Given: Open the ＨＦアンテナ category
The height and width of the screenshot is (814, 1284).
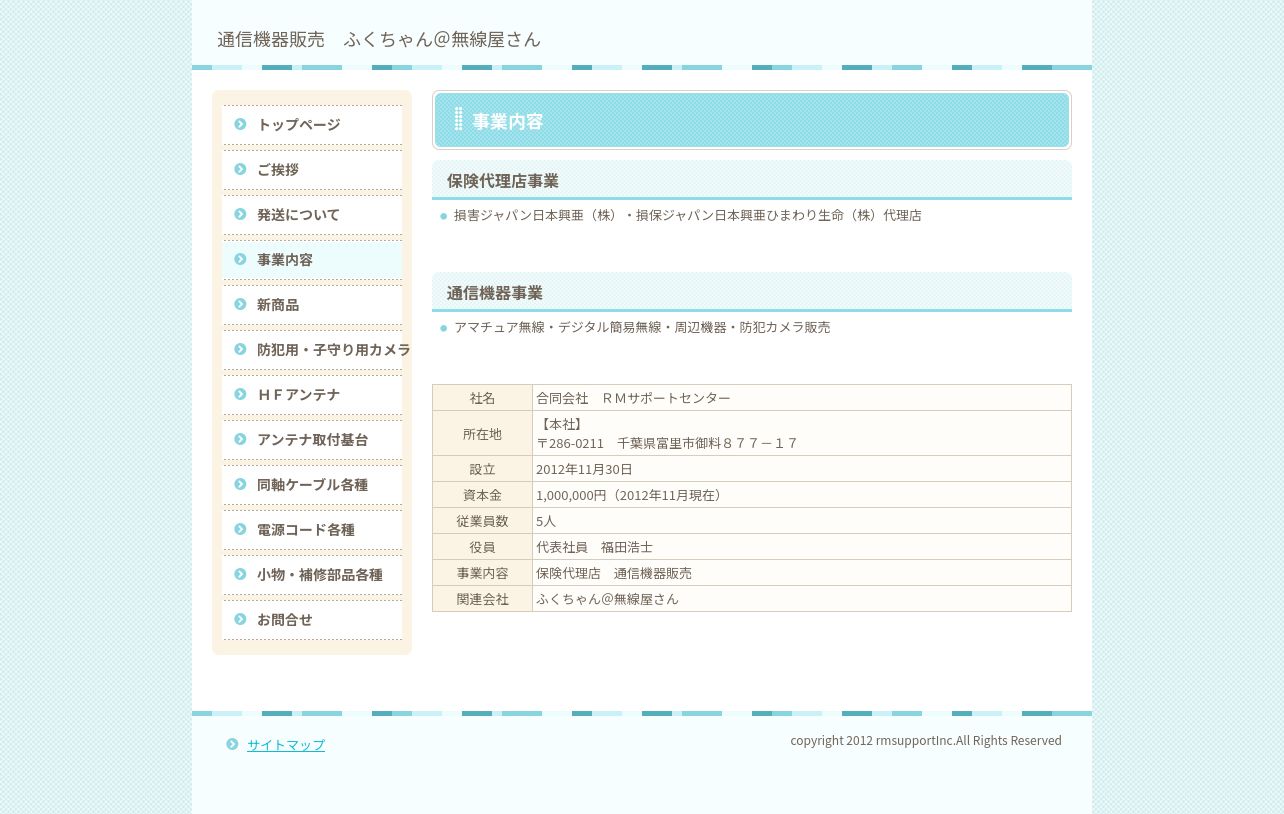Looking at the screenshot, I should (x=312, y=395).
